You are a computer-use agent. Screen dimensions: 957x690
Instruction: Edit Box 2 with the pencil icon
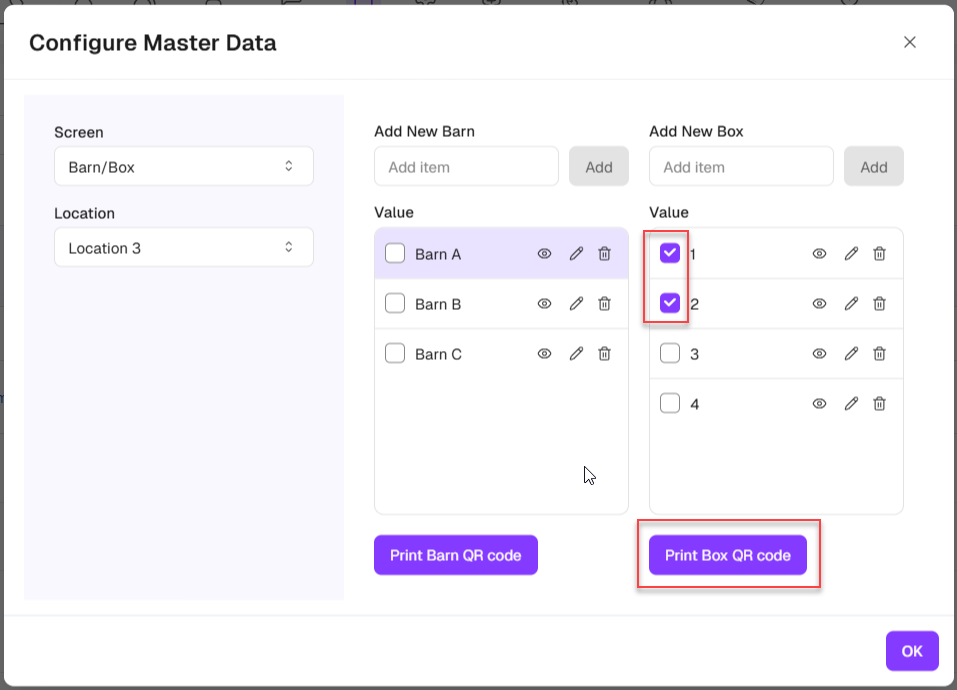[851, 304]
